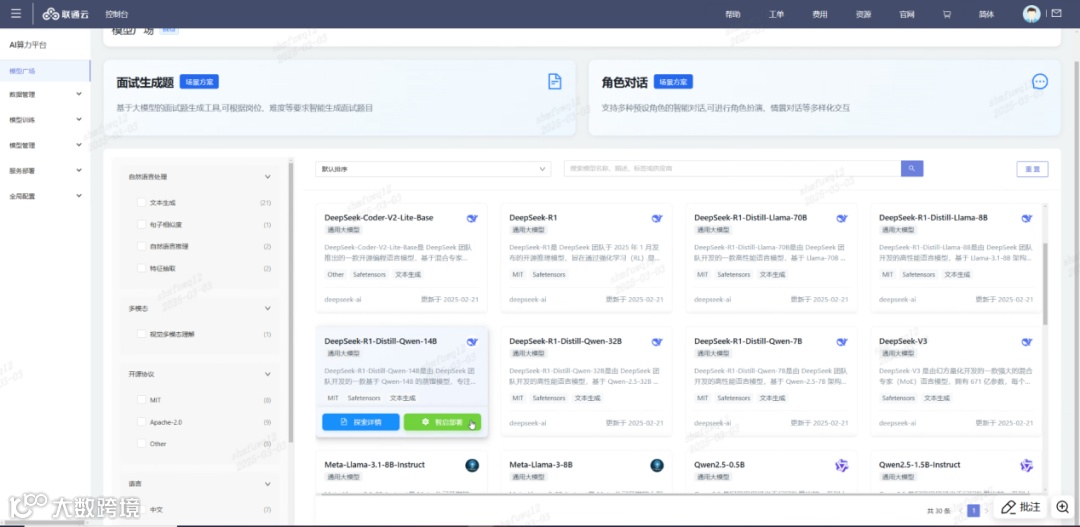
Task: Click the model list vertical scrollbar
Action: 1045,282
